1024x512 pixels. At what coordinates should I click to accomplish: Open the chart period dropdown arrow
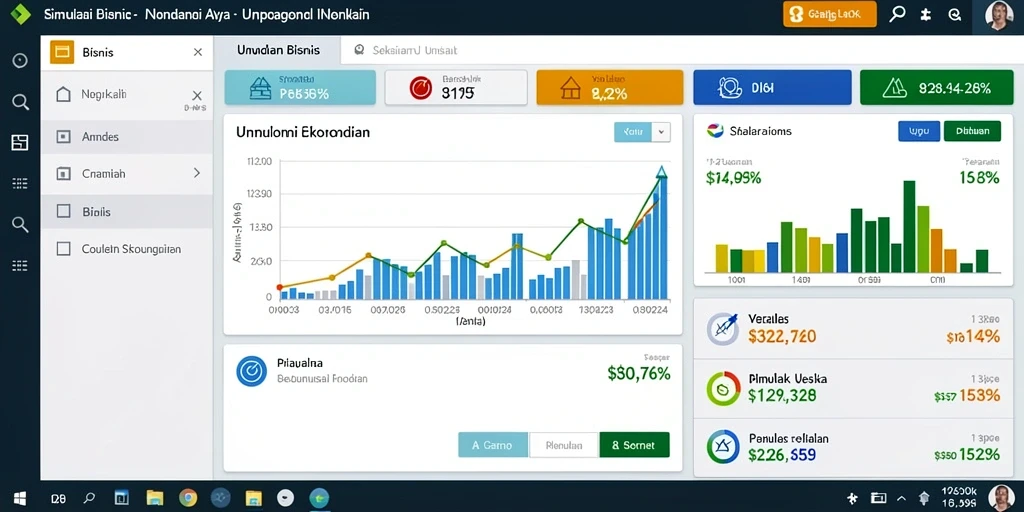[662, 132]
